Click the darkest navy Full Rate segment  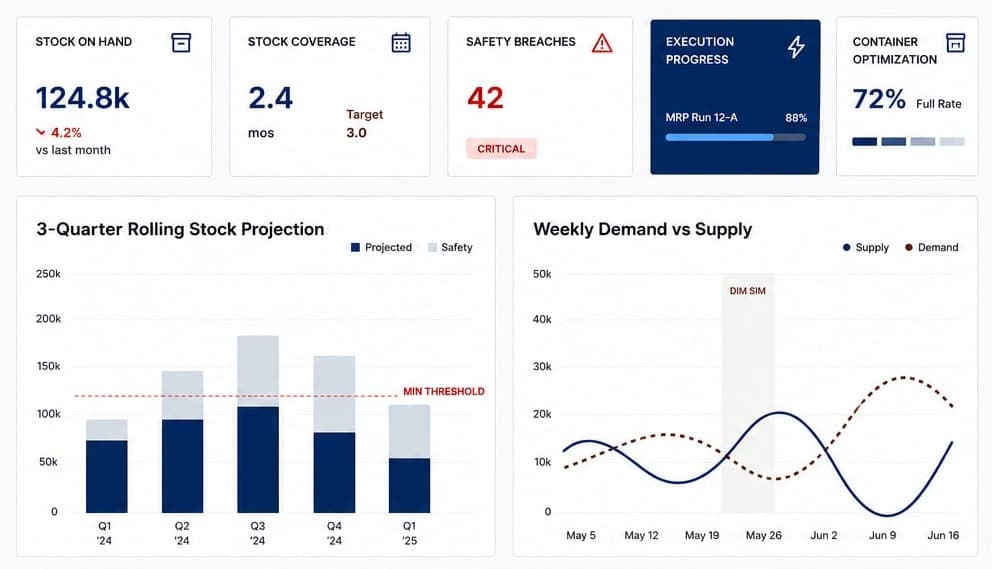(864, 142)
